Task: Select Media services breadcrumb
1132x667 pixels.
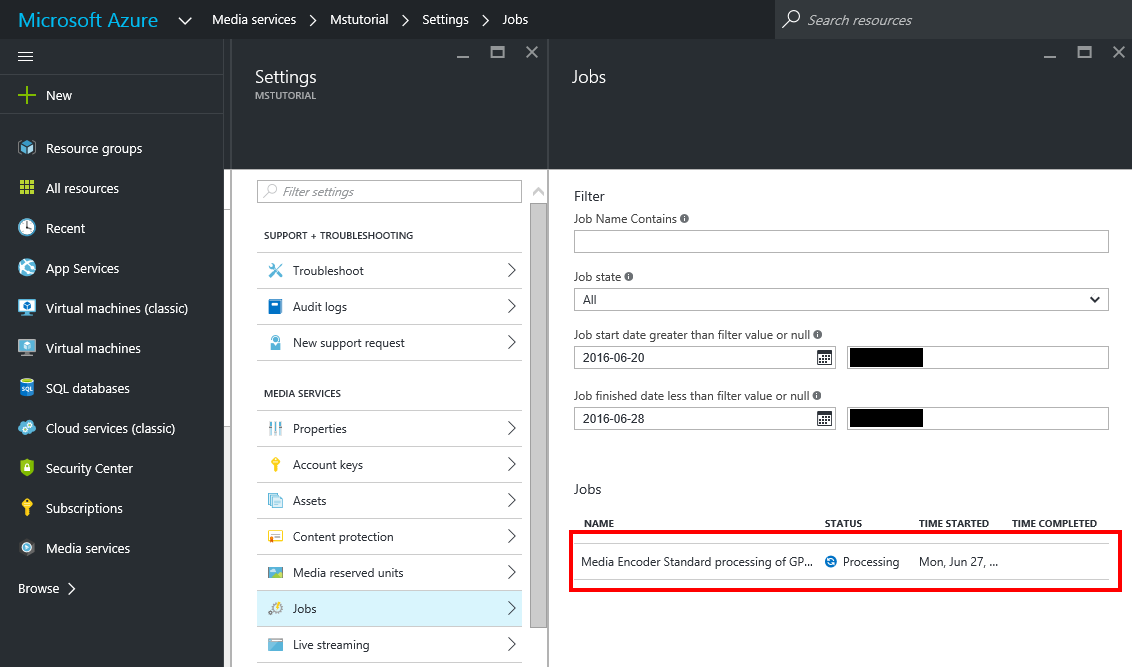Action: (254, 19)
